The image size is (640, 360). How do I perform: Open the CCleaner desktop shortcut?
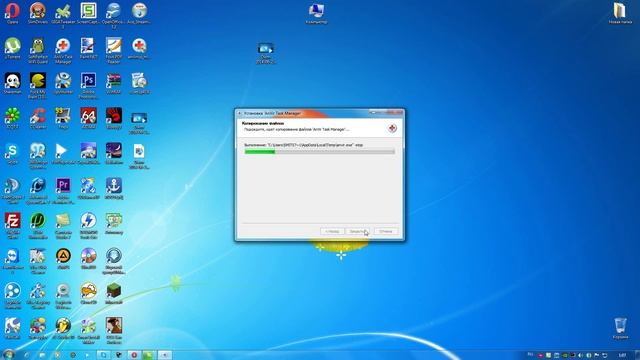tap(38, 119)
